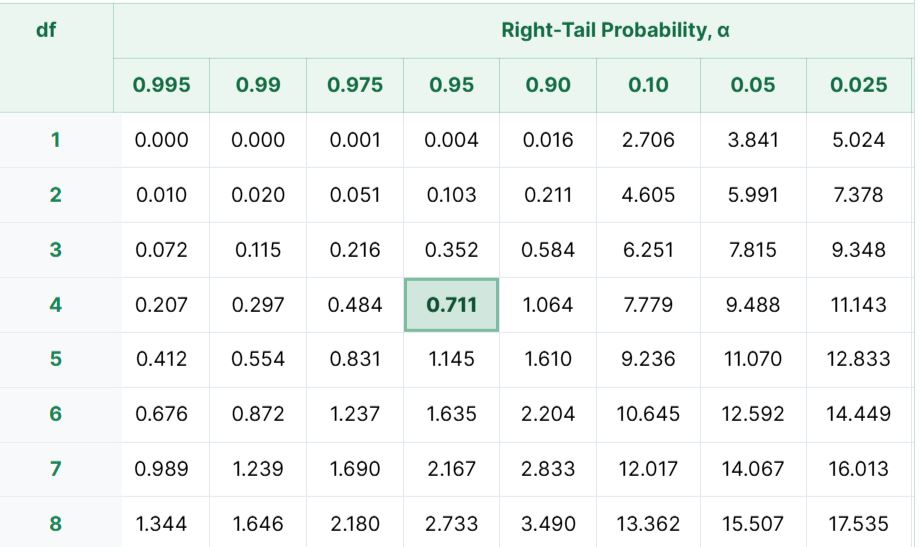Click the 0.10 column header
Screen dimensions: 922x547
[649, 85]
